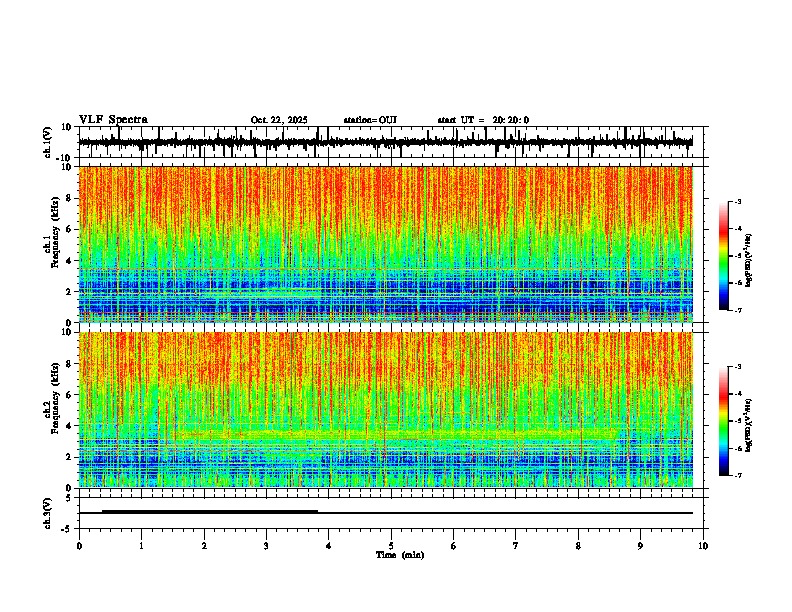Click the "ch.3(V)" axis label

tap(48, 513)
